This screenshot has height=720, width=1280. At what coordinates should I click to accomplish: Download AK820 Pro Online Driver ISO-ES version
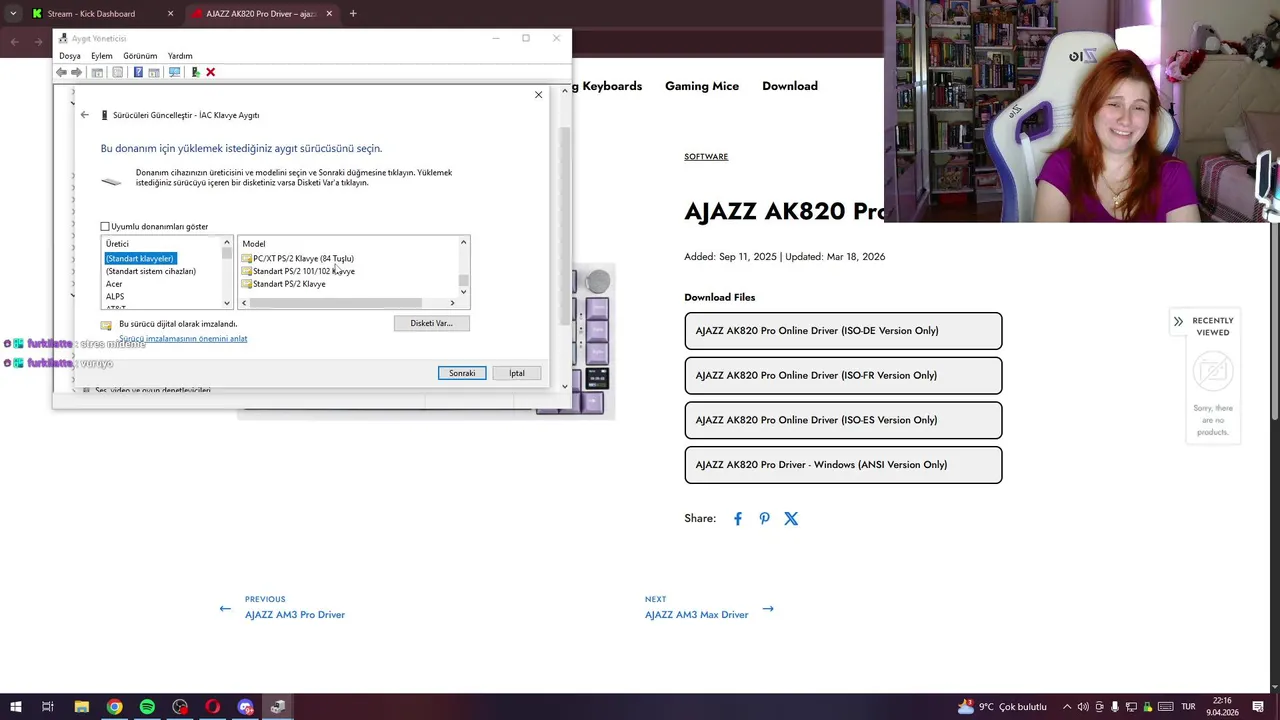(x=843, y=420)
